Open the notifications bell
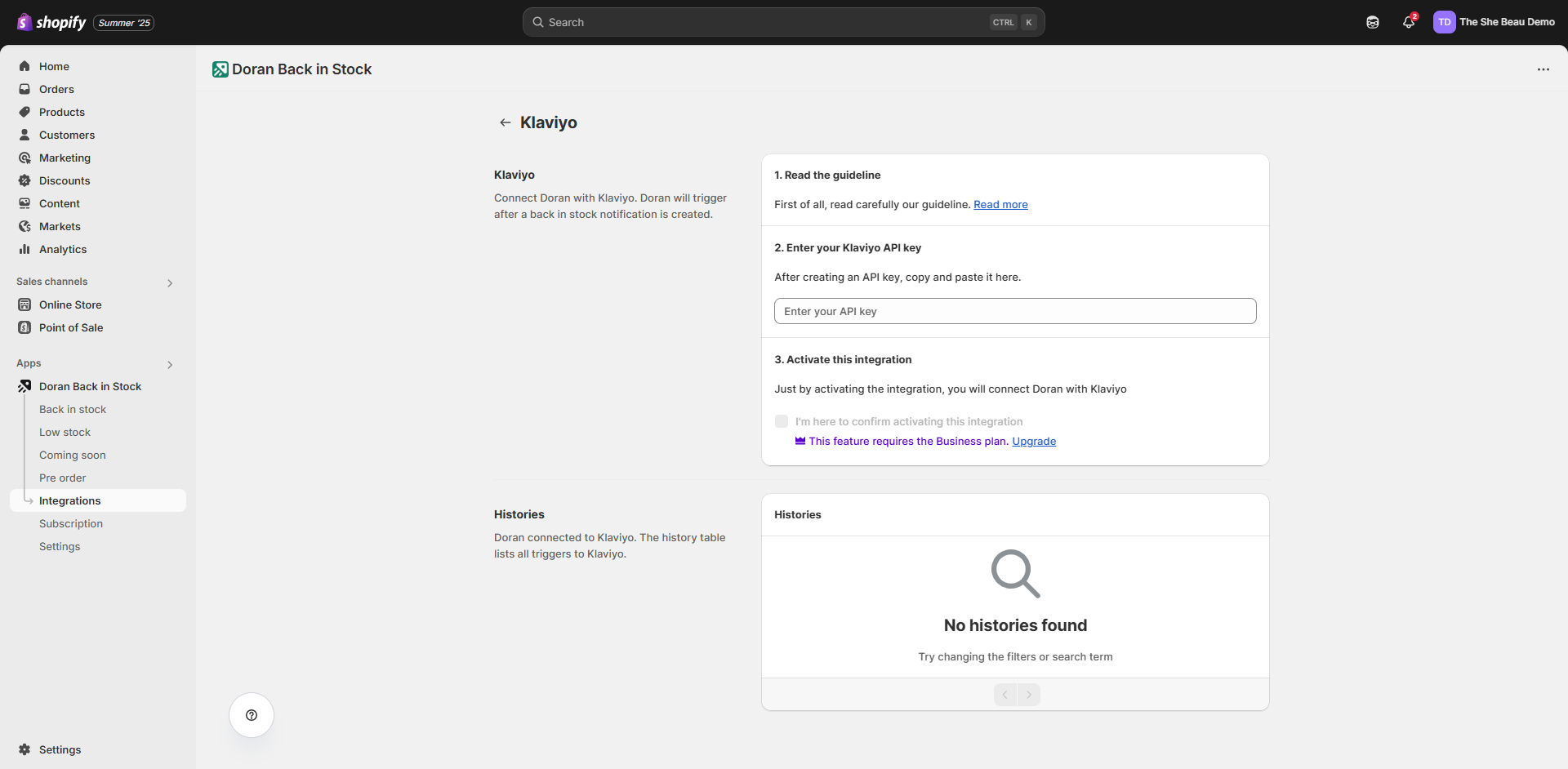 coord(1409,22)
